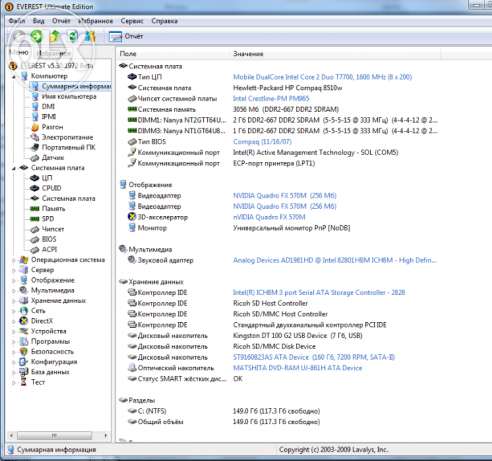Click the Mobile DualCore Intel Core 2 Duo link

pos(322,77)
